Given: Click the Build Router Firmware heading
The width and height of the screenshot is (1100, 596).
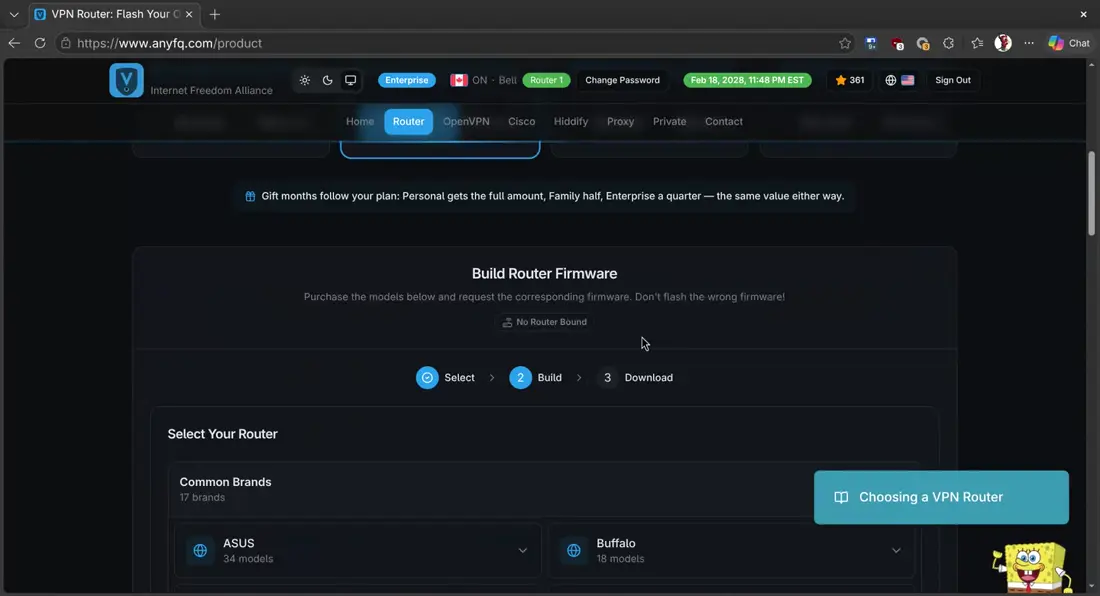Looking at the screenshot, I should [544, 273].
